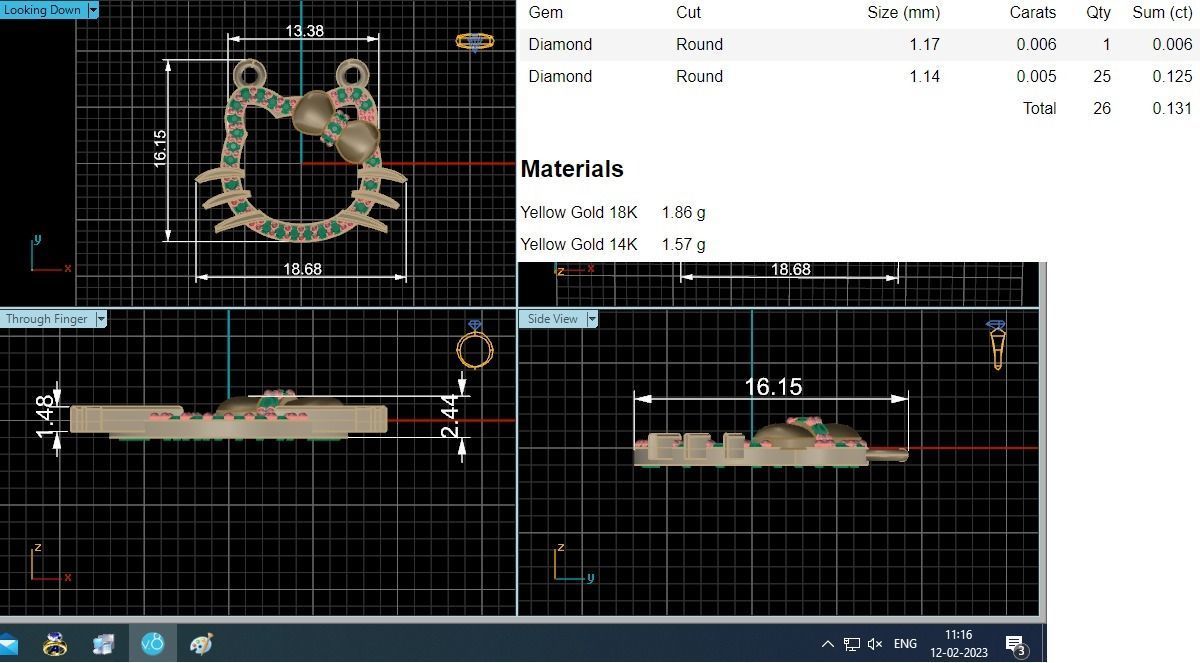Click the vertical 16.15 dimension in Looking Down view
Screen dimensions: 1200x663
pos(160,148)
